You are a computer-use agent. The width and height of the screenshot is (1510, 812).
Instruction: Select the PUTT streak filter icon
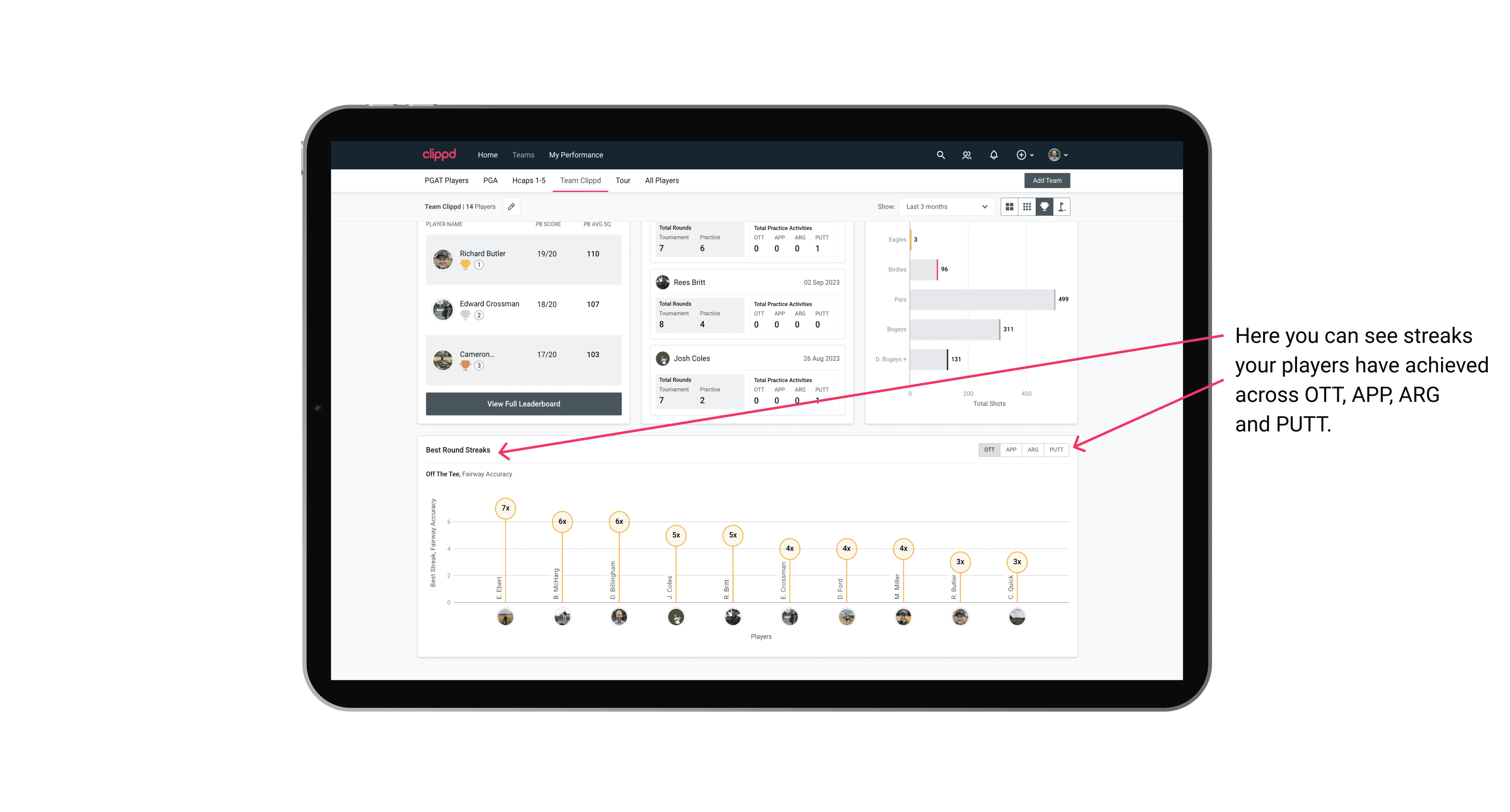click(x=1057, y=449)
